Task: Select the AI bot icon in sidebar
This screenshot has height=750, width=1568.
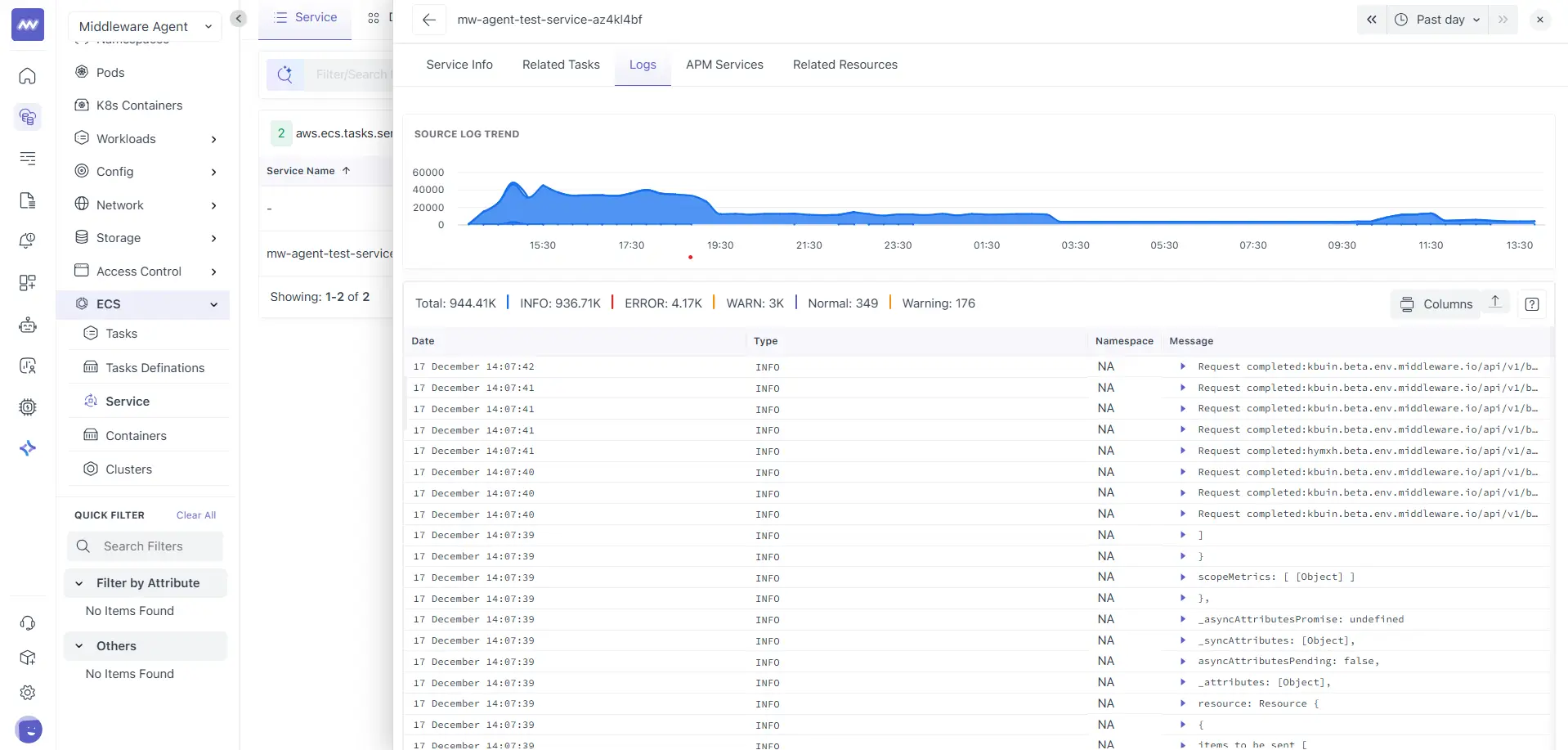Action: [x=28, y=326]
